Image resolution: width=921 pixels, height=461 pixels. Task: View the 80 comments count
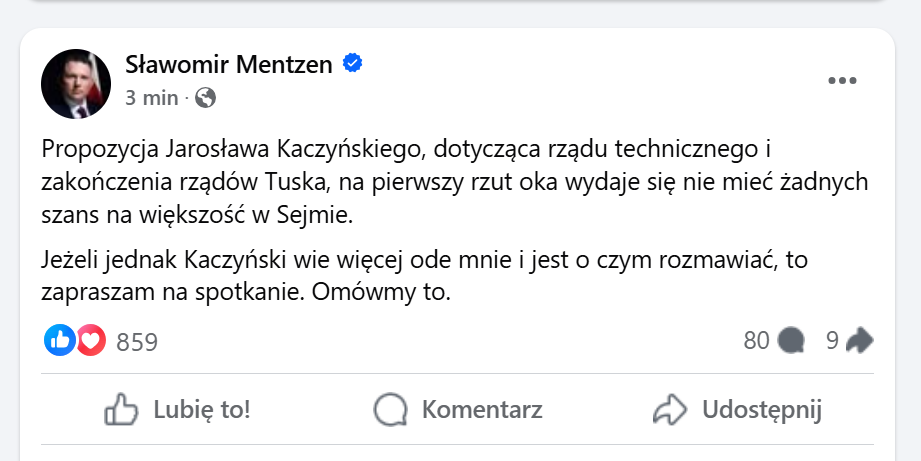(756, 341)
